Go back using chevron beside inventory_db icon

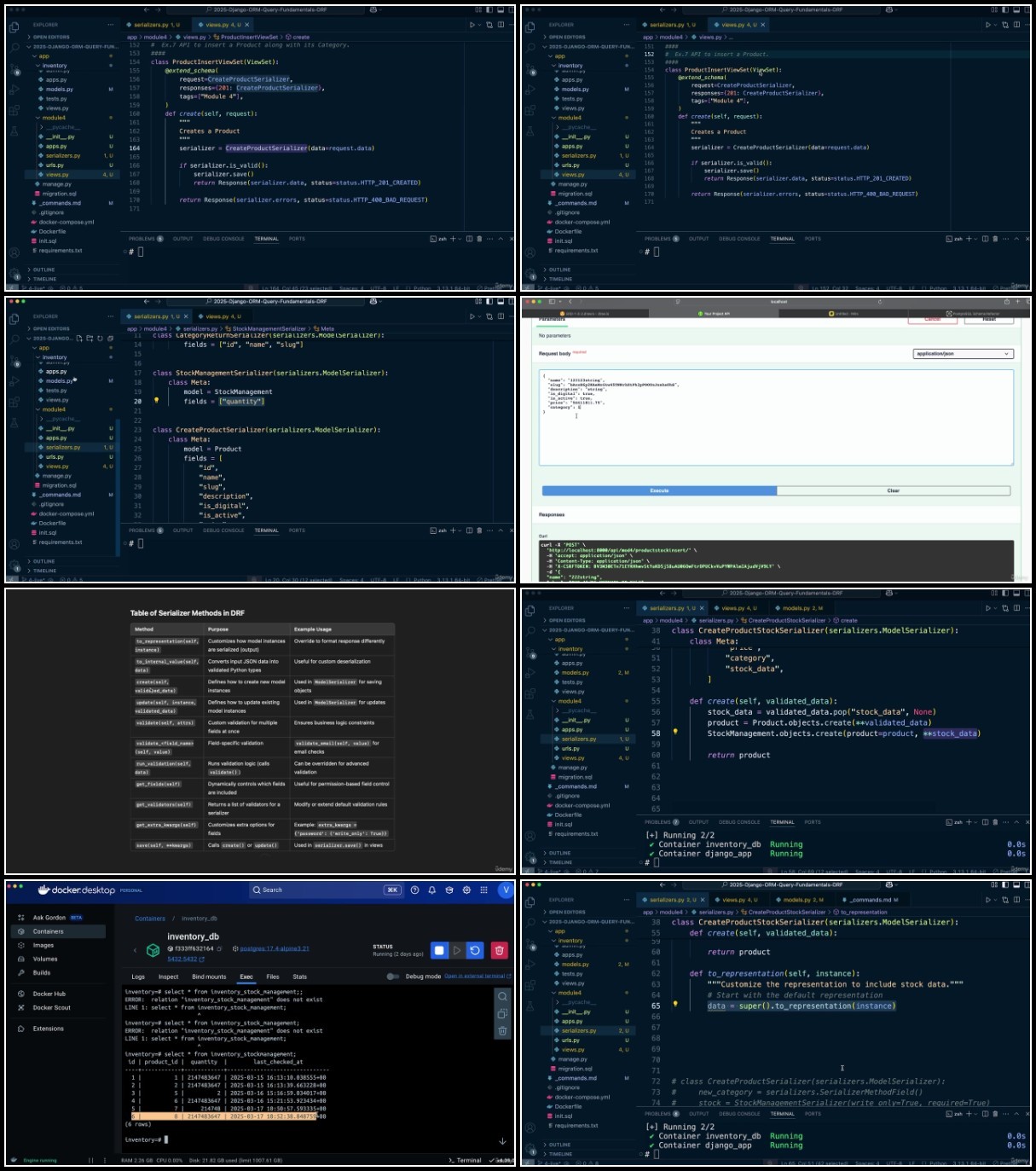[135, 950]
